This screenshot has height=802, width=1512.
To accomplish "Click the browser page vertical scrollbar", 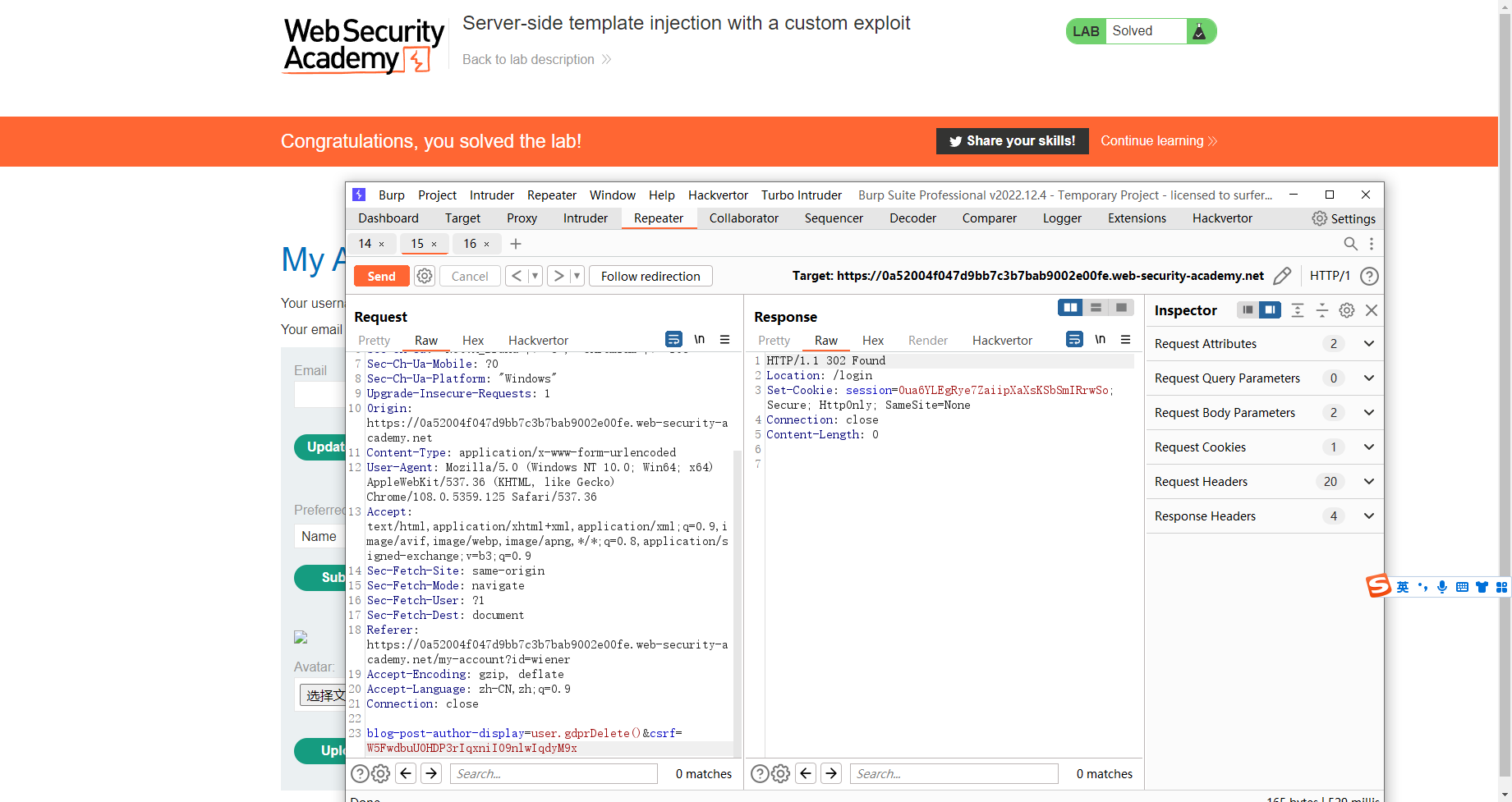I will [x=1505, y=394].
